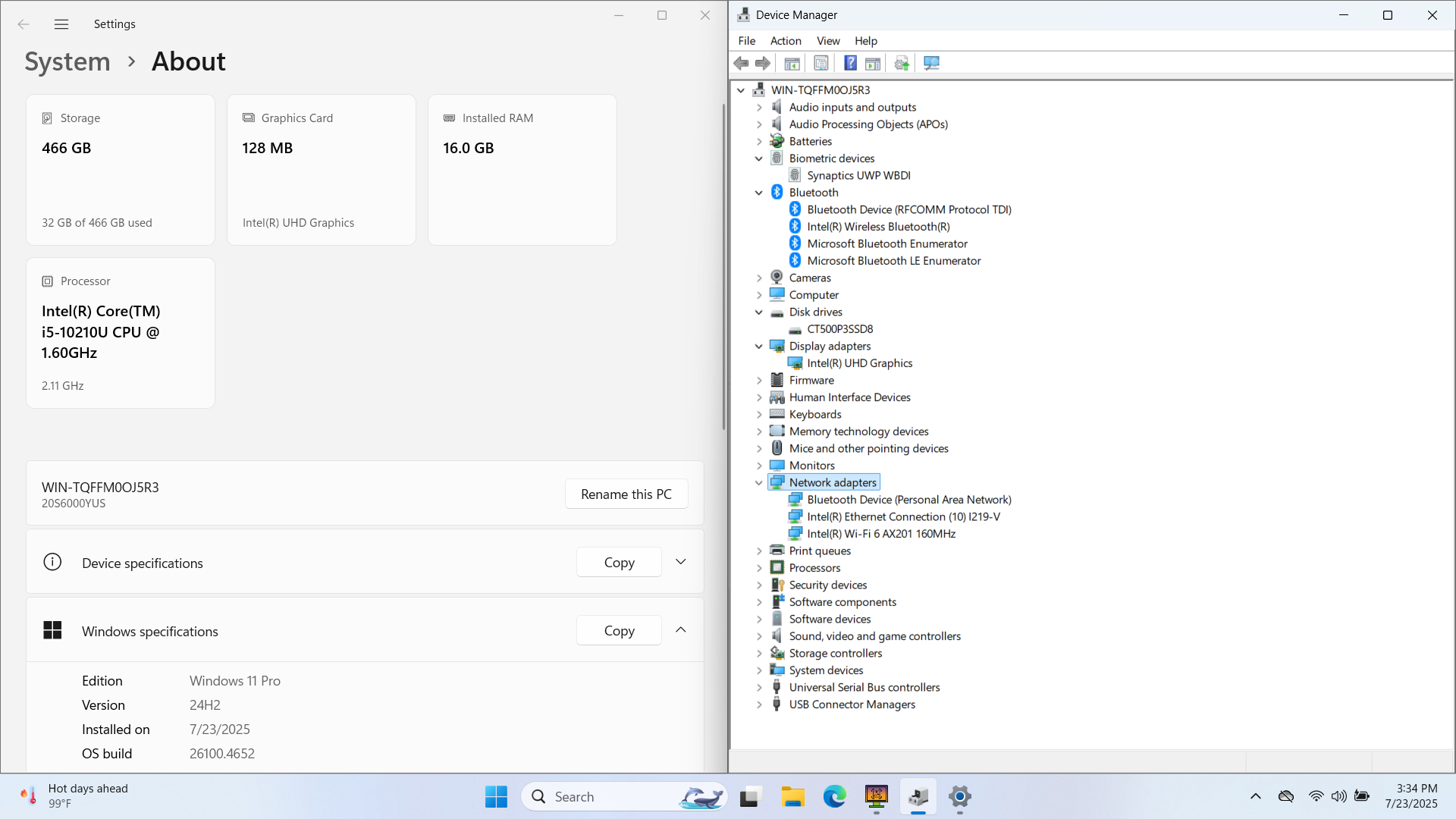The height and width of the screenshot is (819, 1456).
Task: Click the Processor card in Settings
Action: click(121, 333)
